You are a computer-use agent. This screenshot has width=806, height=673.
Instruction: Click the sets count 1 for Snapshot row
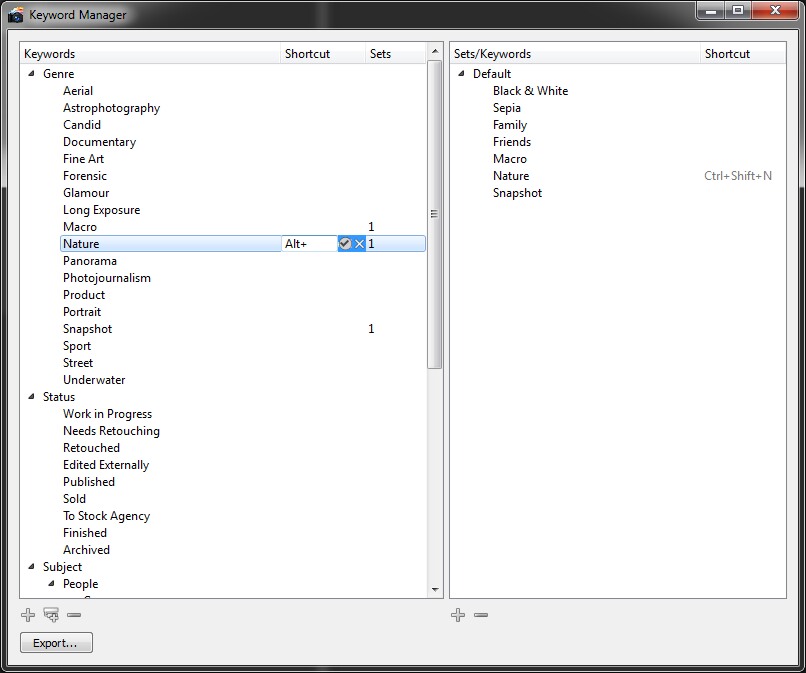click(x=371, y=329)
